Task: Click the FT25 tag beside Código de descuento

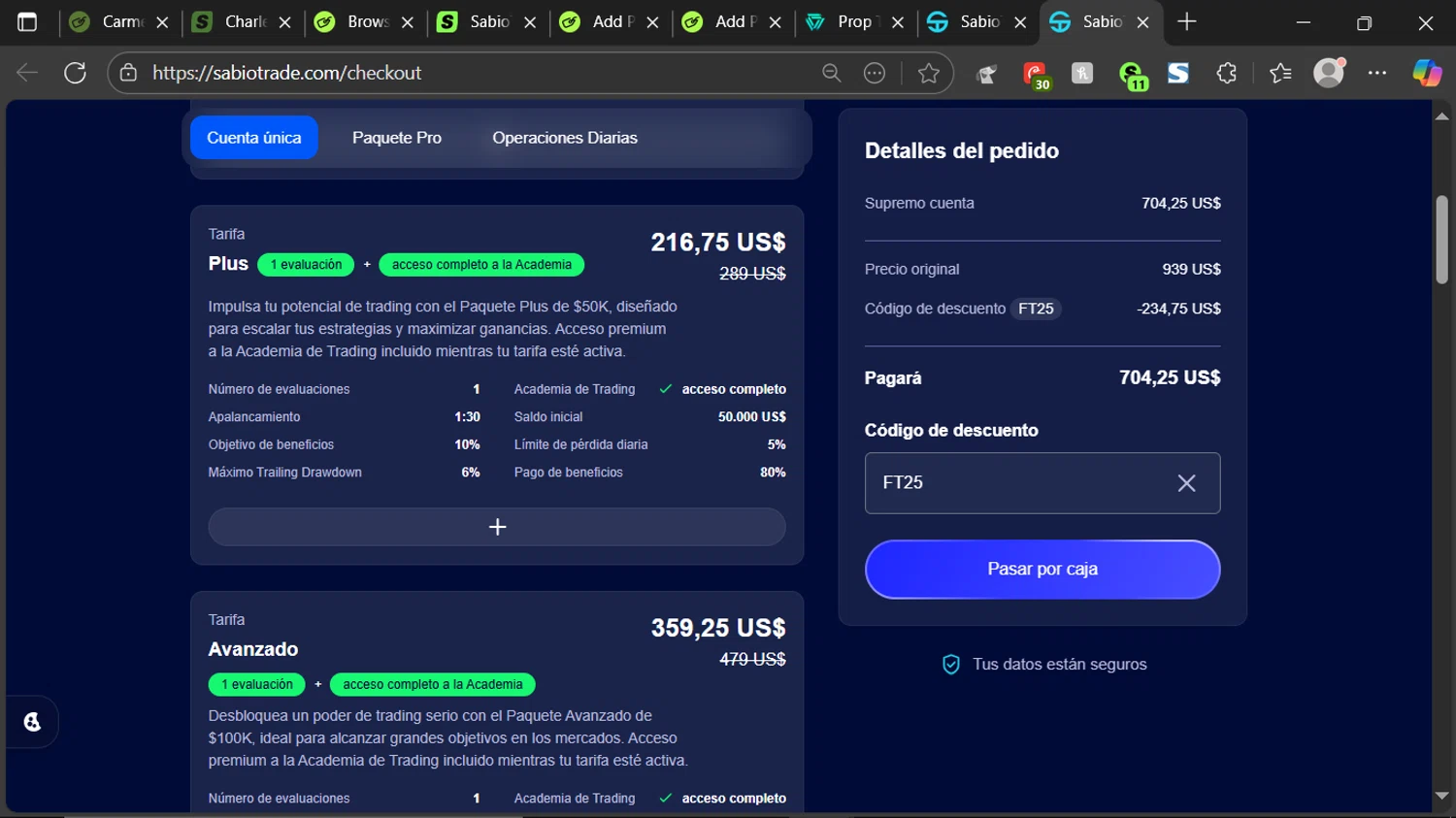Action: click(x=1036, y=309)
